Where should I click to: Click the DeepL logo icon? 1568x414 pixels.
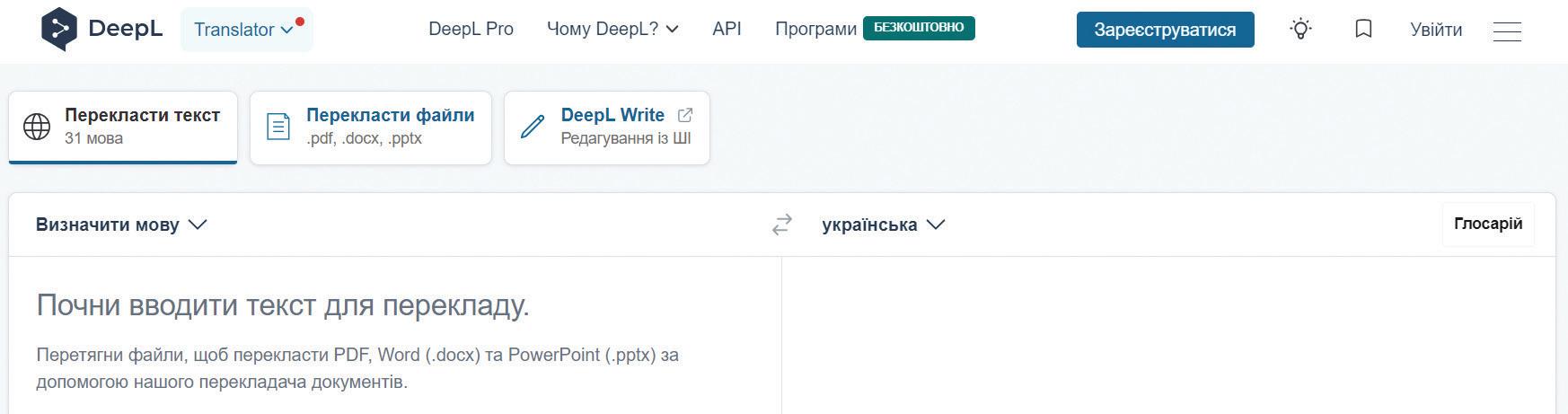pyautogui.click(x=59, y=29)
